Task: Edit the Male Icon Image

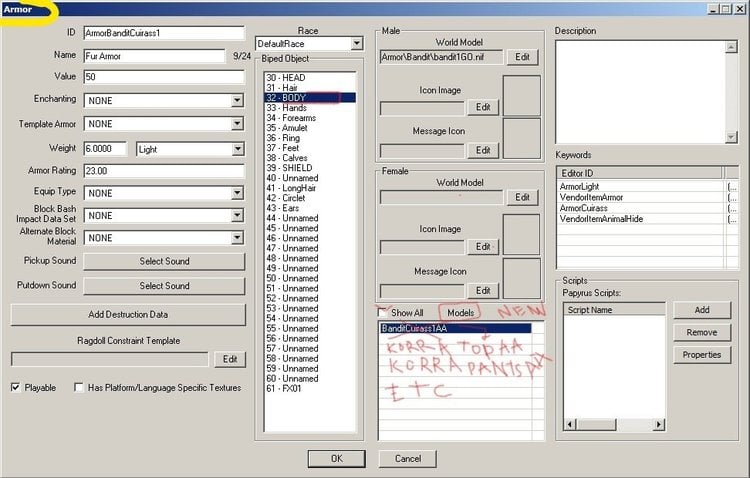Action: (483, 107)
